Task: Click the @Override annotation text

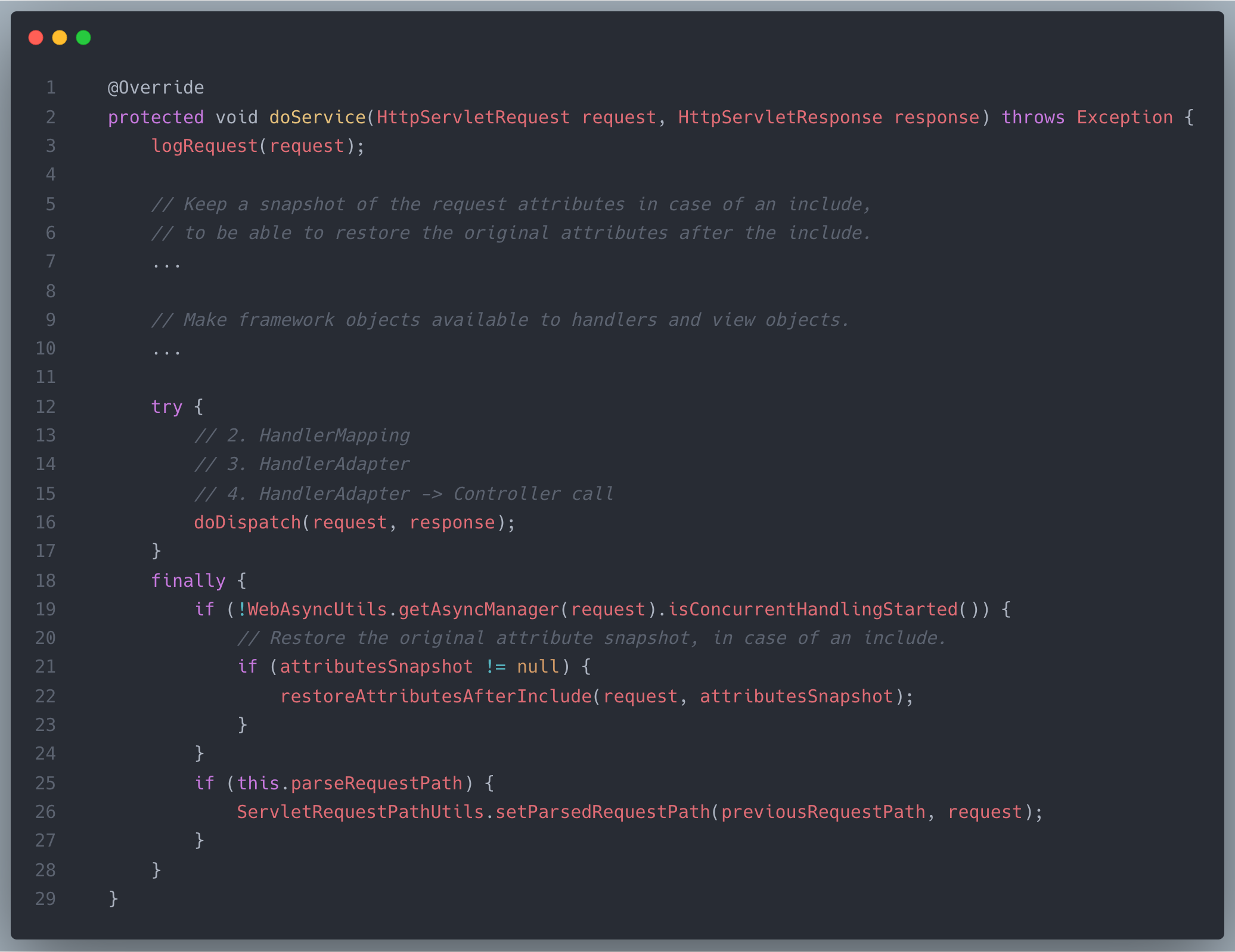Action: [156, 88]
